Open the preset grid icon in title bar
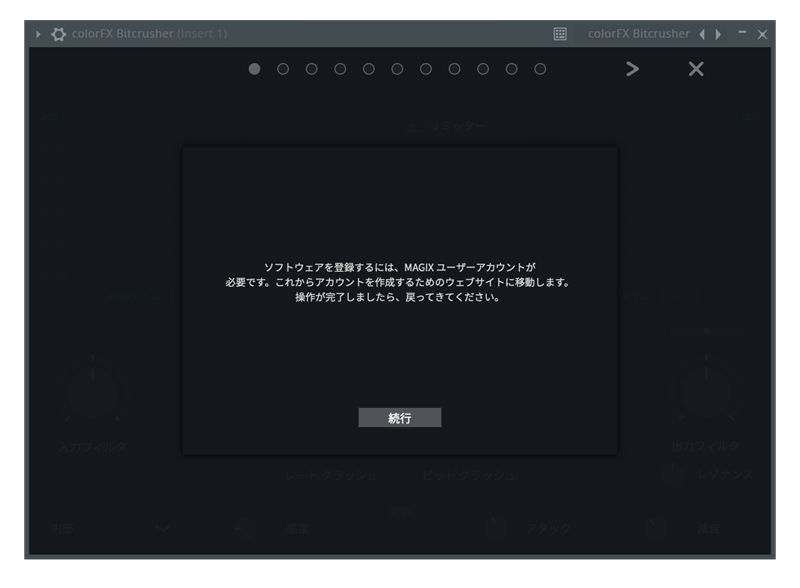Image resolution: width=800 pixels, height=588 pixels. [x=560, y=34]
